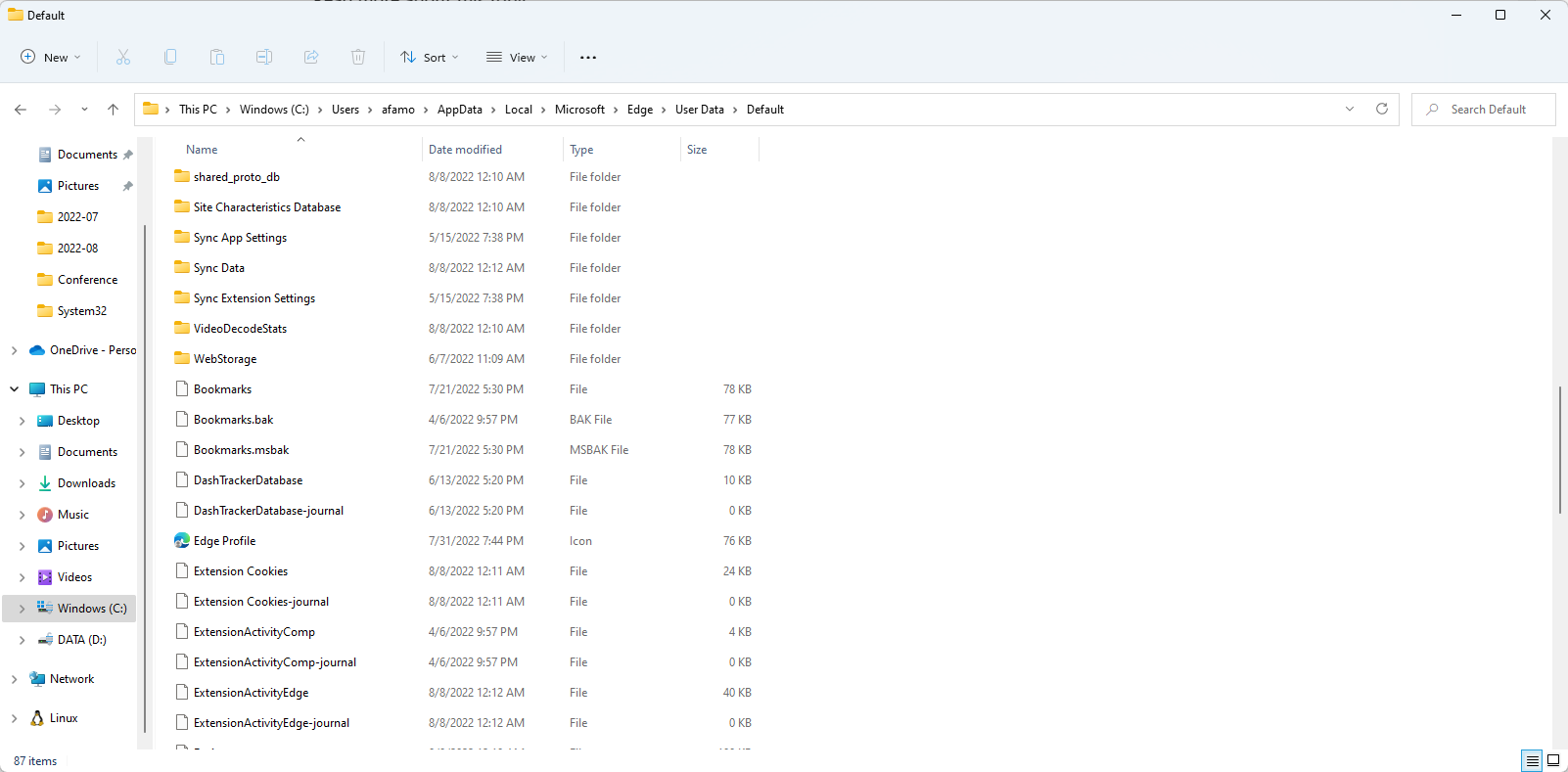Viewport: 1568px width, 772px height.
Task: Expand the DATA (D:) tree node
Action: (x=22, y=639)
